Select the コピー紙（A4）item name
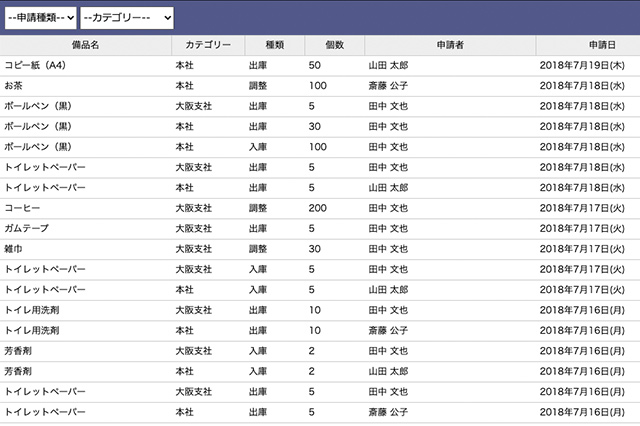The width and height of the screenshot is (640, 426). 35,65
